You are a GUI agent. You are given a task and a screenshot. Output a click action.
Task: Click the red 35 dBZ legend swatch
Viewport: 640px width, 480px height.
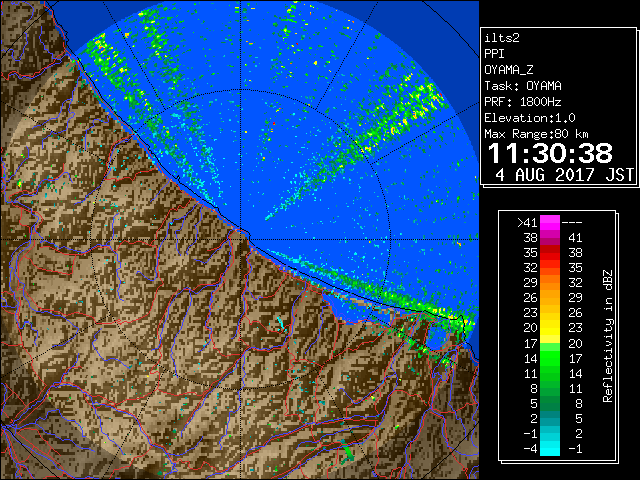pyautogui.click(x=550, y=253)
